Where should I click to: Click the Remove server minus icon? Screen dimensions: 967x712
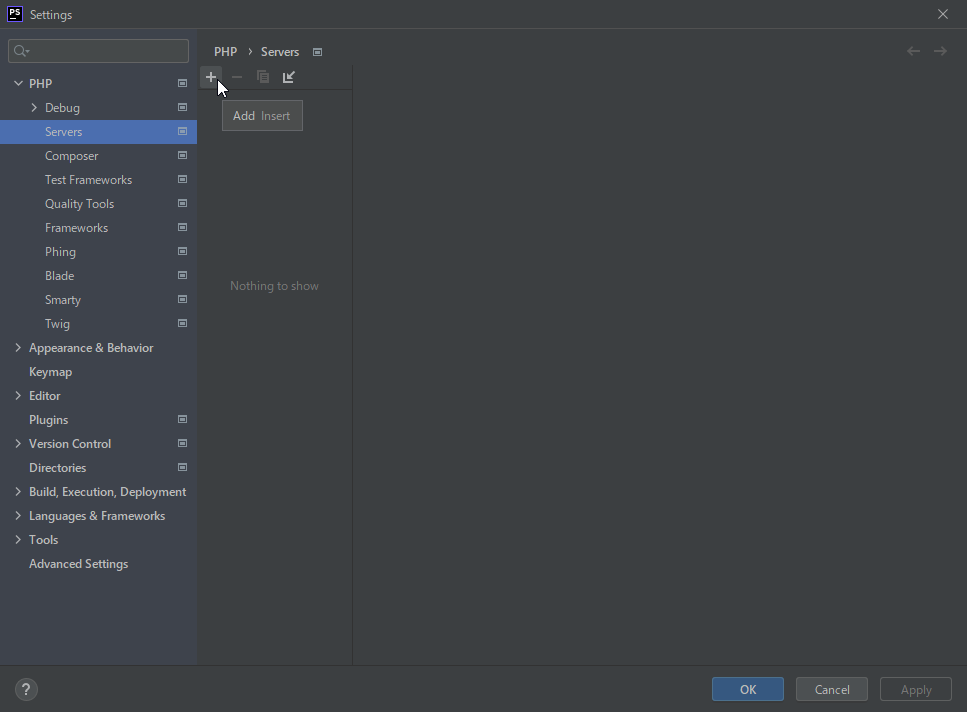click(237, 77)
